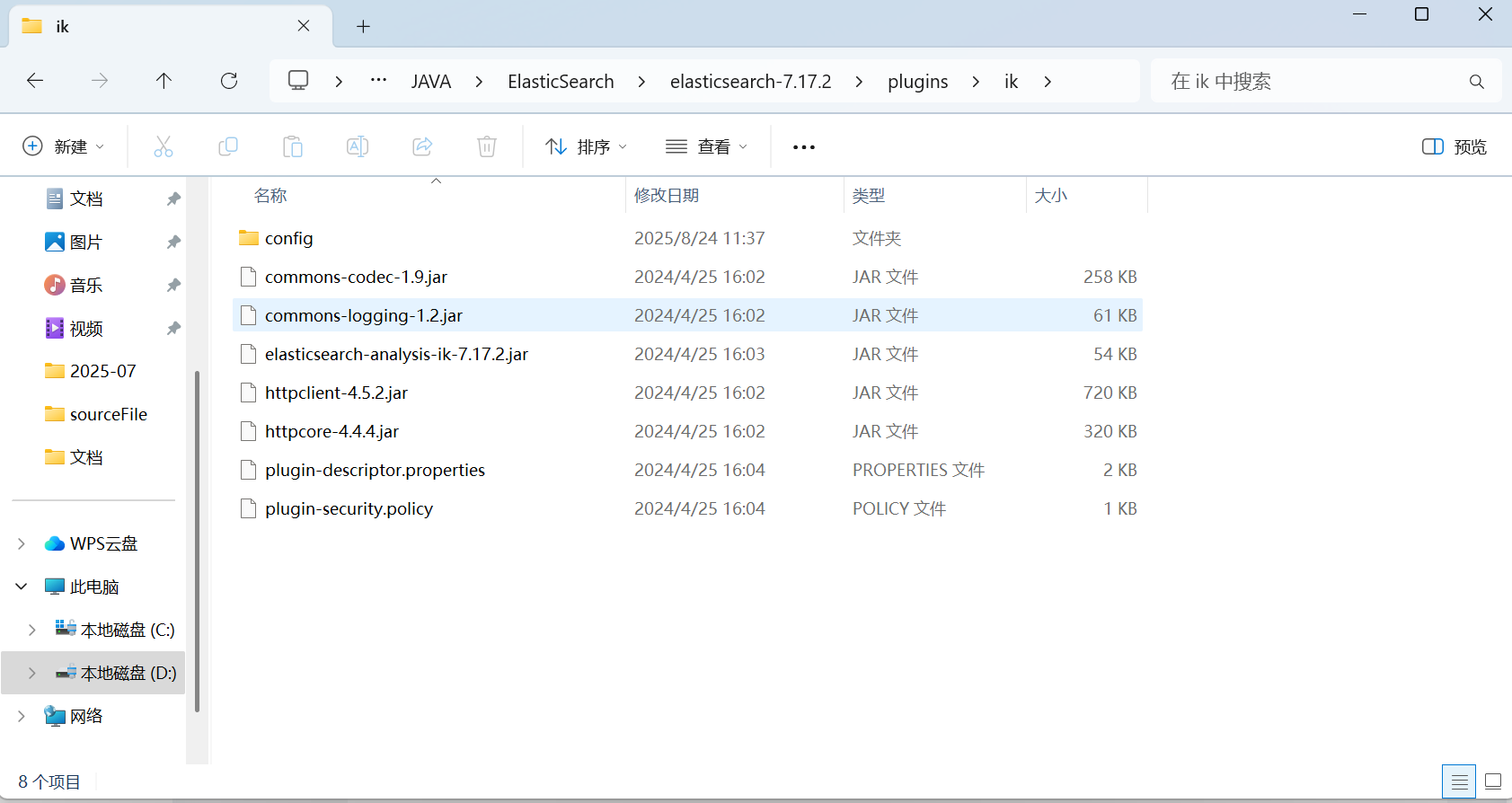The height and width of the screenshot is (803, 1512).
Task: Open chevron dropdown after ElasticSearch breadcrumb
Action: point(641,82)
